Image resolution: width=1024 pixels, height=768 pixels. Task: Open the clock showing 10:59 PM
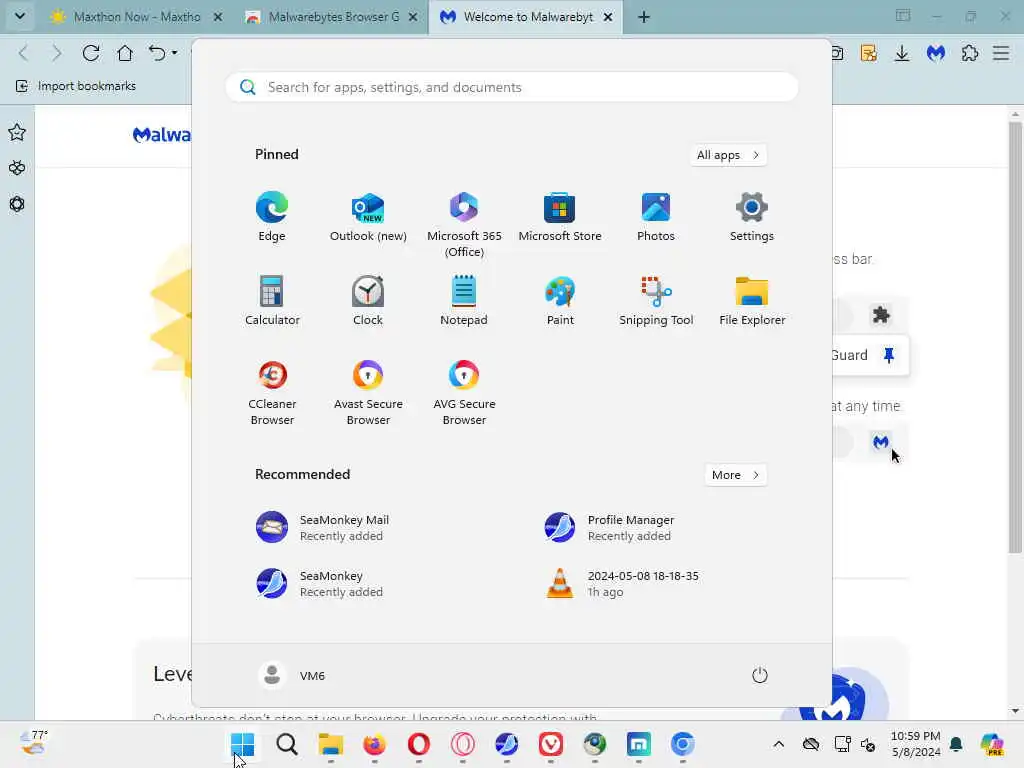click(x=916, y=744)
